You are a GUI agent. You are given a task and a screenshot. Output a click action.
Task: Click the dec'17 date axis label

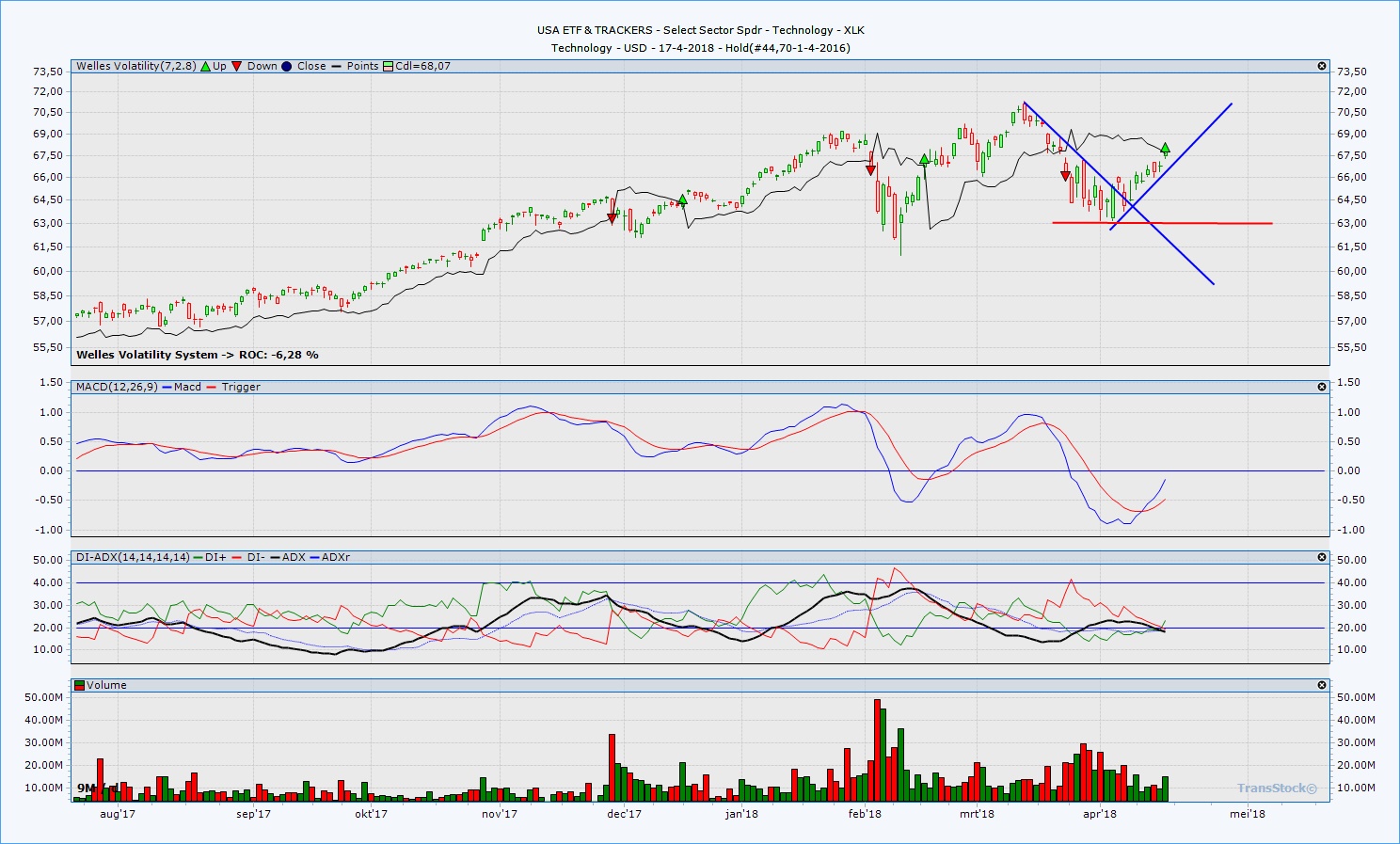click(624, 813)
